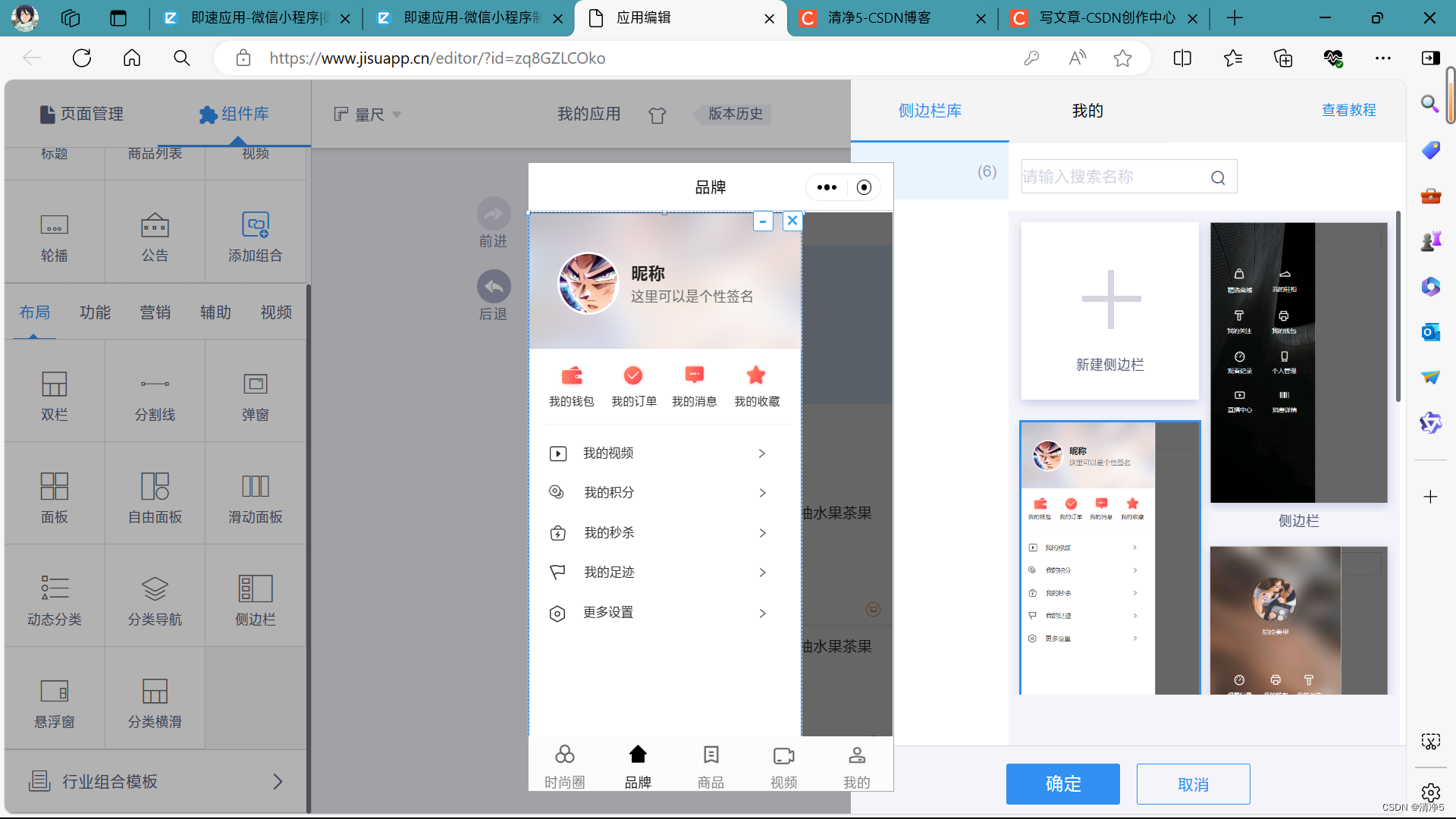Select the 侧边栏 sidebar component icon
Viewport: 1456px width, 819px height.
[255, 589]
